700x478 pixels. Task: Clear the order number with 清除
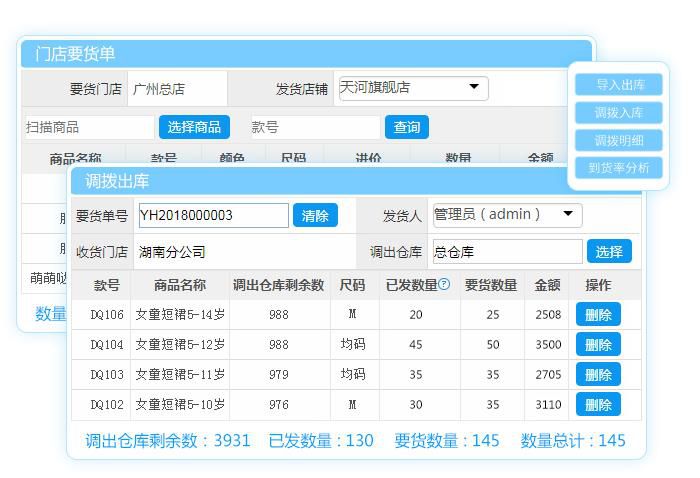coord(315,215)
